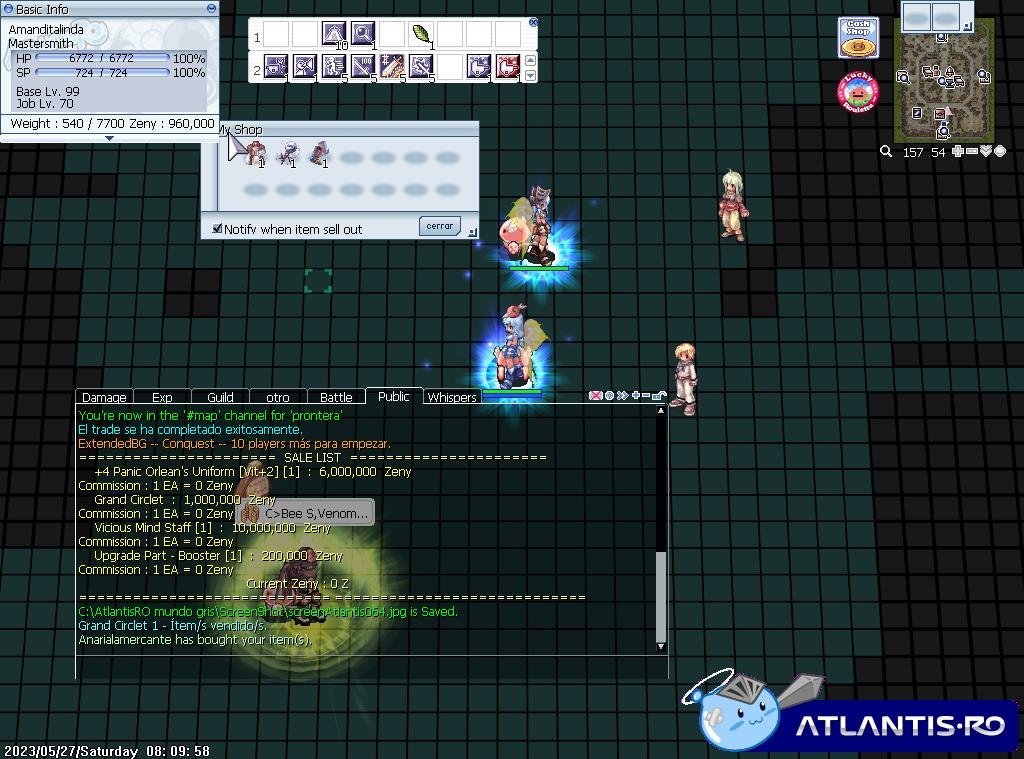The image size is (1024, 759).
Task: Use the sword 100 skill in row 2
Action: pos(363,67)
